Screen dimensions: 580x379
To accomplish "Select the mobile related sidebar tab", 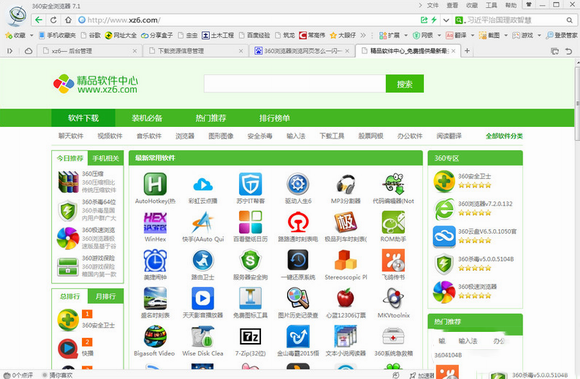I will pyautogui.click(x=105, y=158).
